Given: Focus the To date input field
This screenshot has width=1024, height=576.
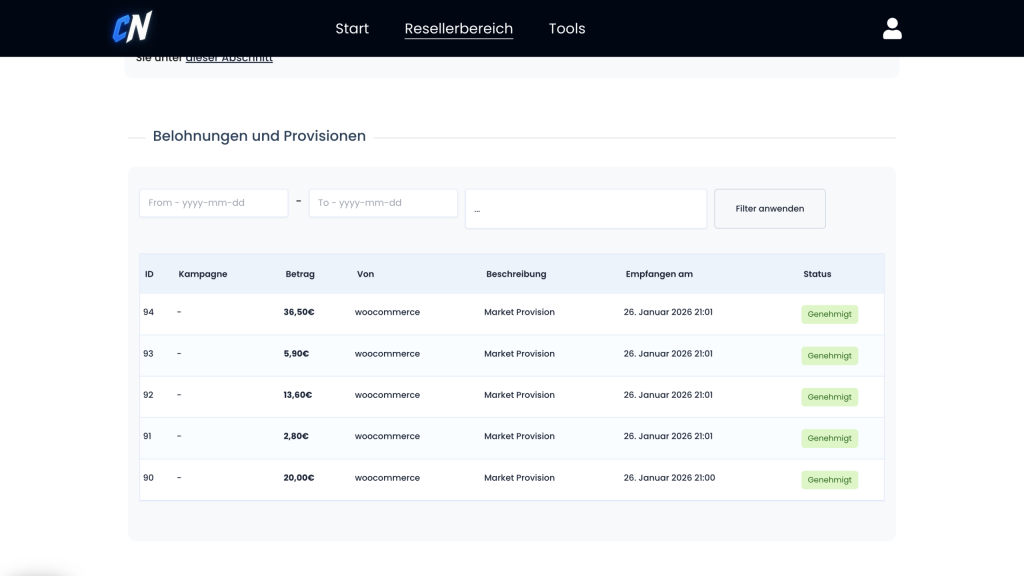Looking at the screenshot, I should coord(383,203).
